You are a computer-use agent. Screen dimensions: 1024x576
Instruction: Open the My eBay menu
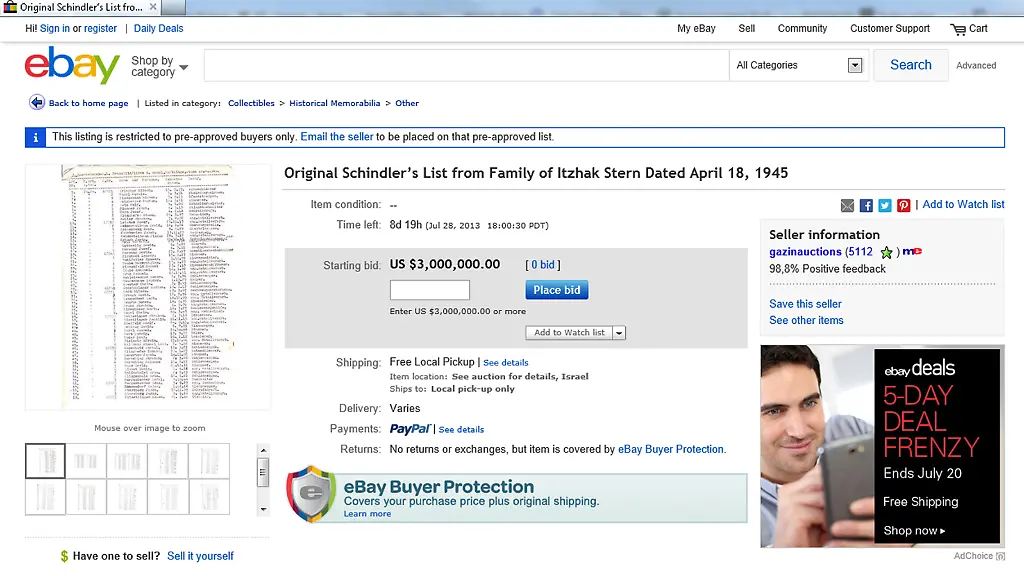click(x=696, y=29)
